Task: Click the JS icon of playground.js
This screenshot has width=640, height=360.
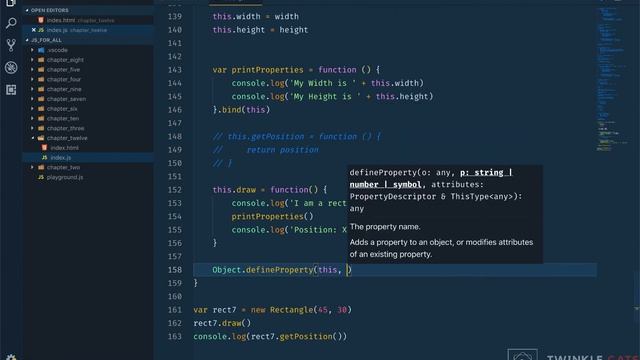Action: click(41, 177)
